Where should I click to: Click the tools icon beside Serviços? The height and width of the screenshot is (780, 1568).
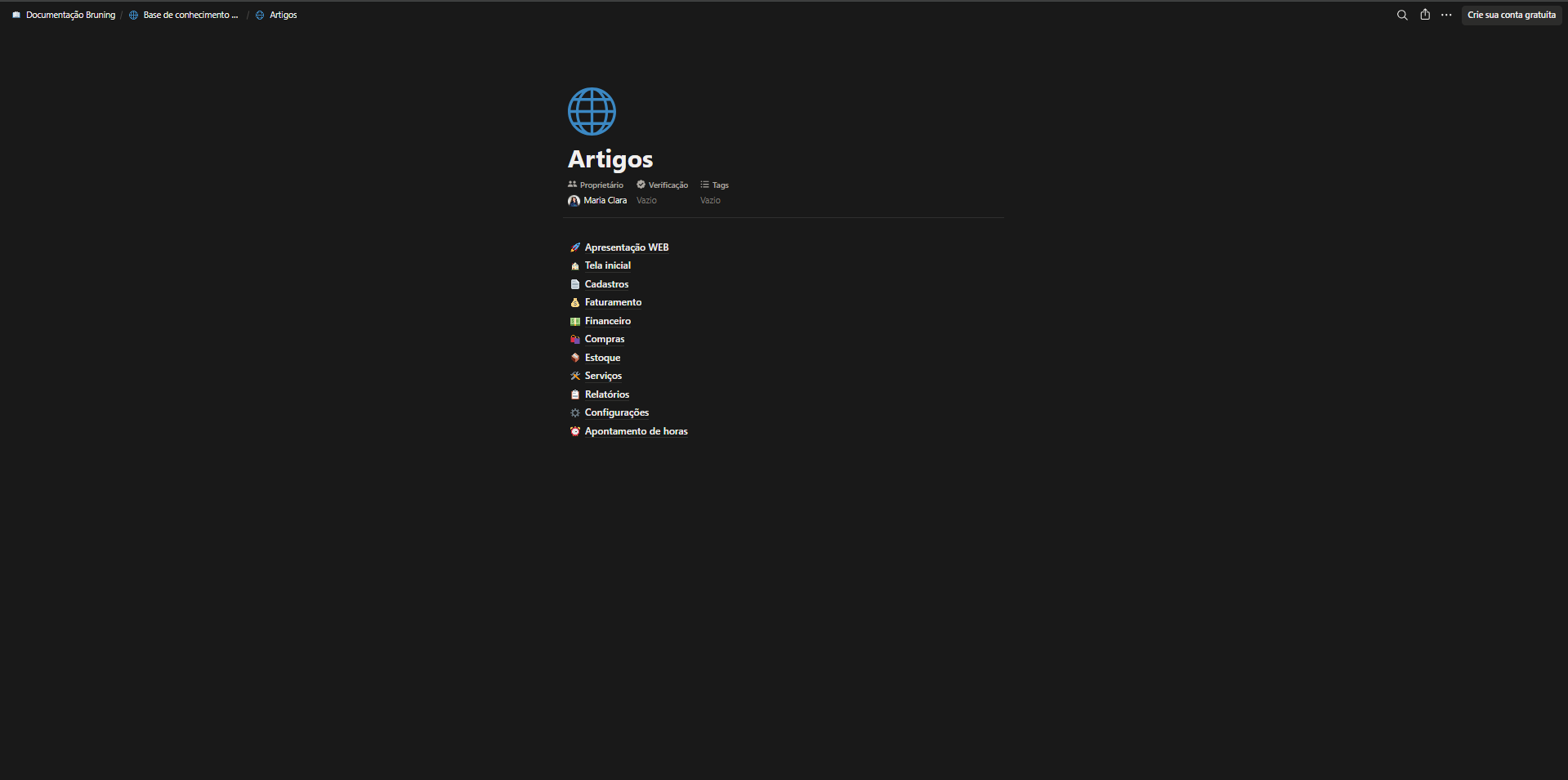[575, 377]
